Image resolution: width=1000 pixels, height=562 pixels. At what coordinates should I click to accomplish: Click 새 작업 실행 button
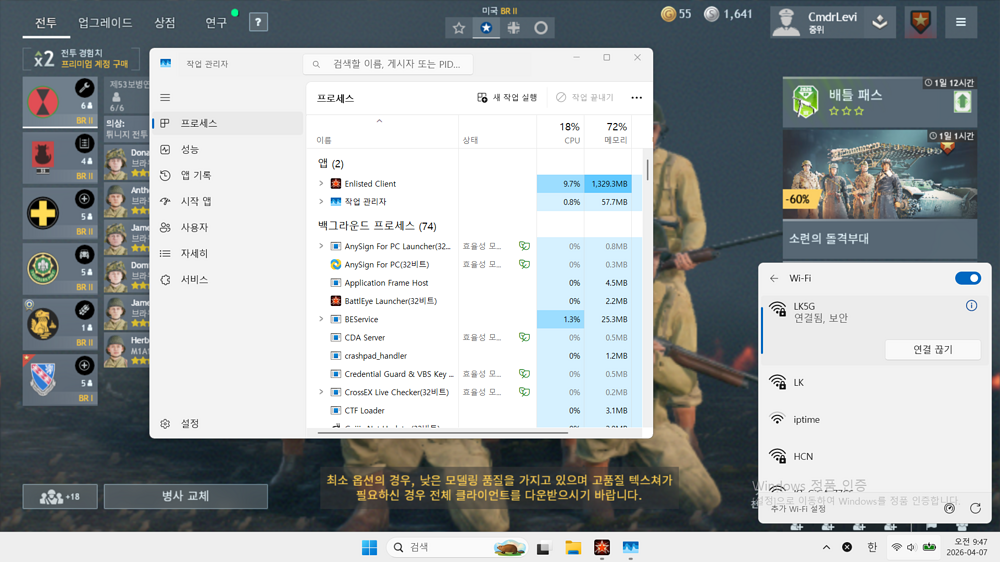[508, 98]
